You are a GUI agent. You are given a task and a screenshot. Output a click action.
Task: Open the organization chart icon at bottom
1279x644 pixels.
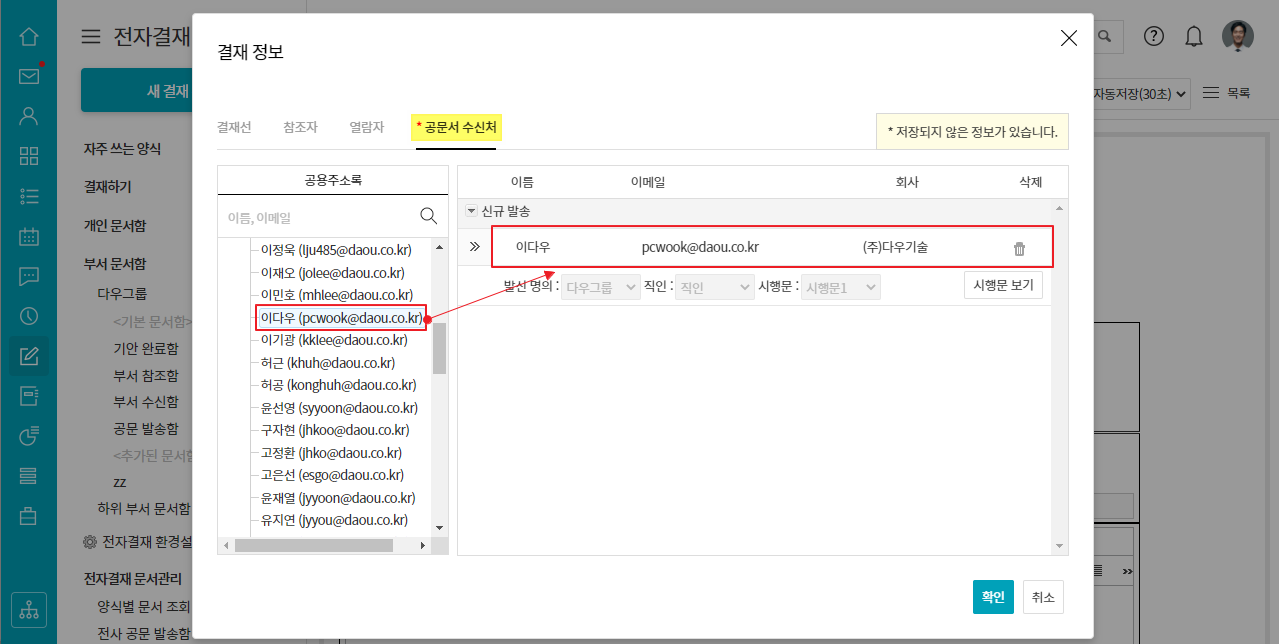pos(29,609)
